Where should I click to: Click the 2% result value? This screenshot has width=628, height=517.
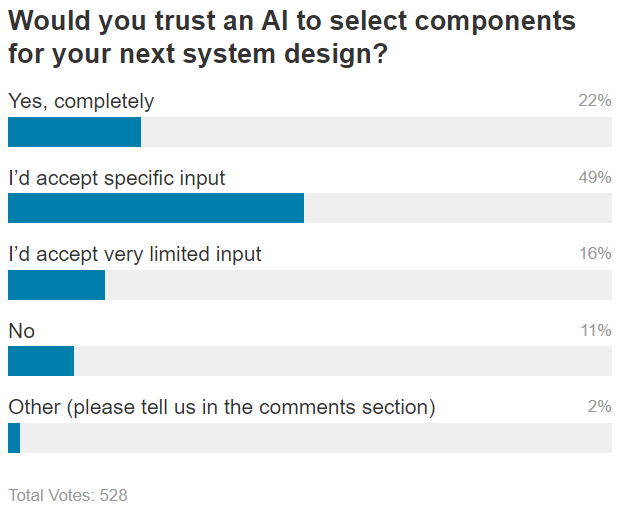(599, 407)
